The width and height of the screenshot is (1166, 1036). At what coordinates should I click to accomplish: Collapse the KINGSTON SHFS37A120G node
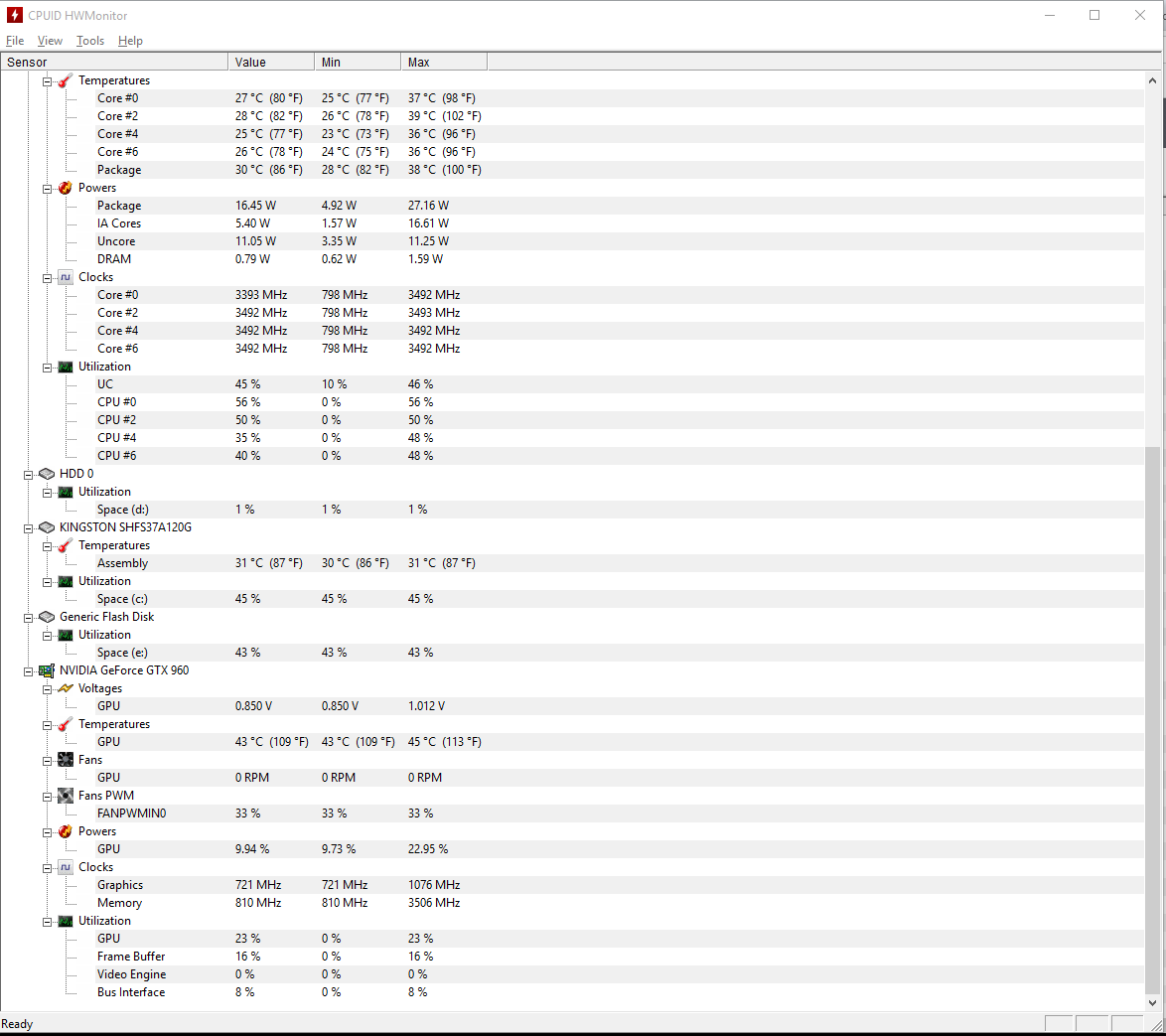[x=28, y=528]
